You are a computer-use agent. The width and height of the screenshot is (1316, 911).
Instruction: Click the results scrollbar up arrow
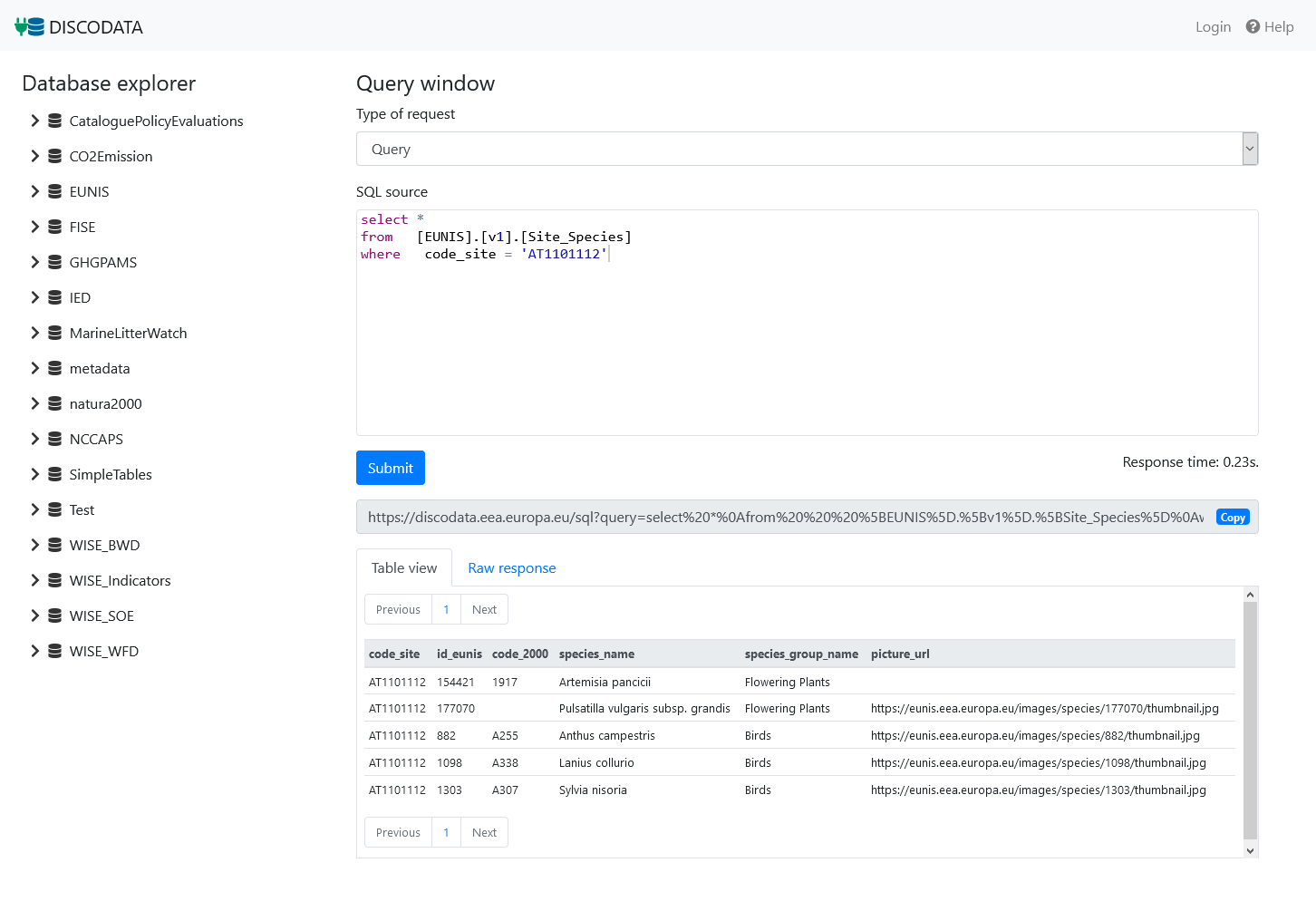pyautogui.click(x=1251, y=595)
